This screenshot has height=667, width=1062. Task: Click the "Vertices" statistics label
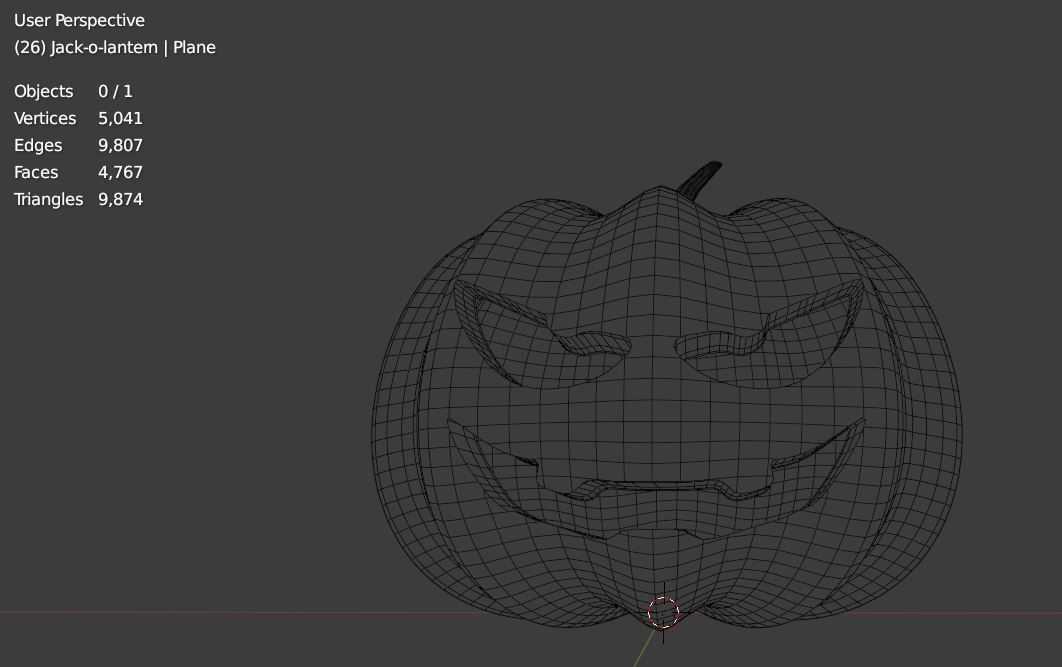pos(45,119)
